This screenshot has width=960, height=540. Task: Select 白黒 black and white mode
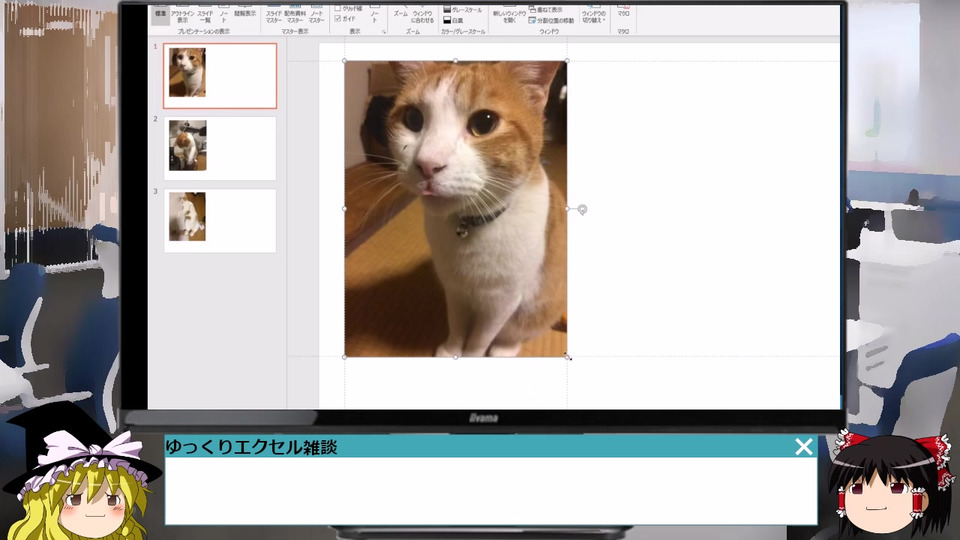[456, 19]
